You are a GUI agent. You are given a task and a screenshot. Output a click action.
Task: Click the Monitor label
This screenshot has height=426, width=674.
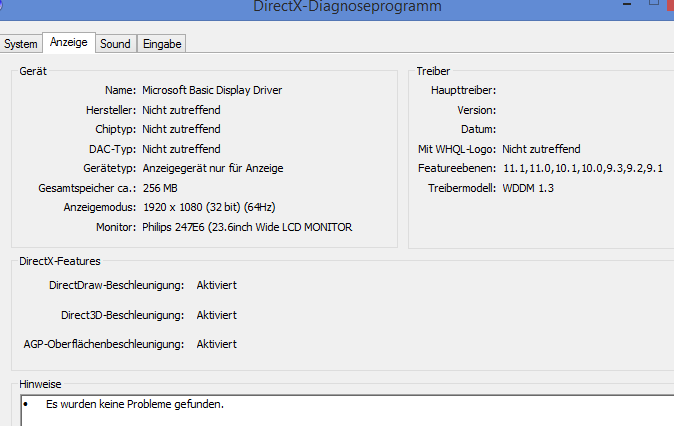coord(116,227)
